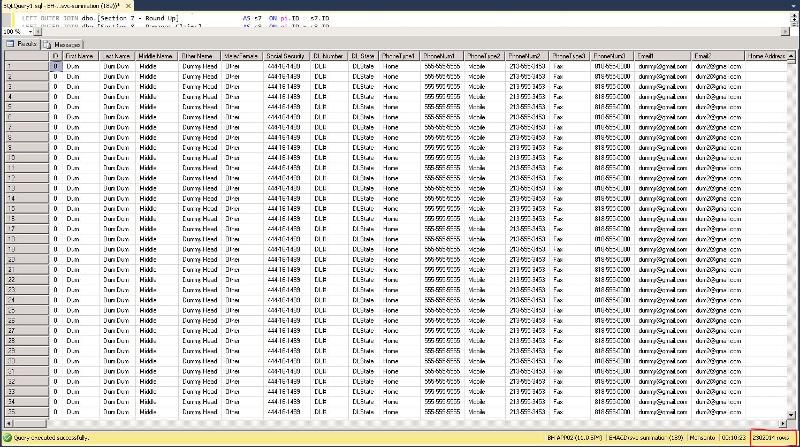Click the ID column header
The image size is (800, 447).
pyautogui.click(x=56, y=56)
